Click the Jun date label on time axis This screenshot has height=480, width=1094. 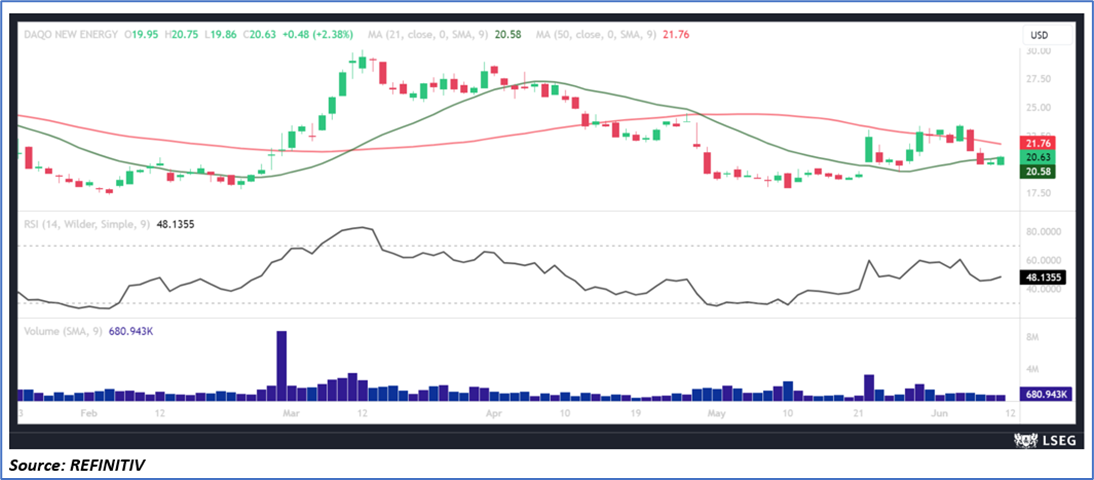coord(939,414)
